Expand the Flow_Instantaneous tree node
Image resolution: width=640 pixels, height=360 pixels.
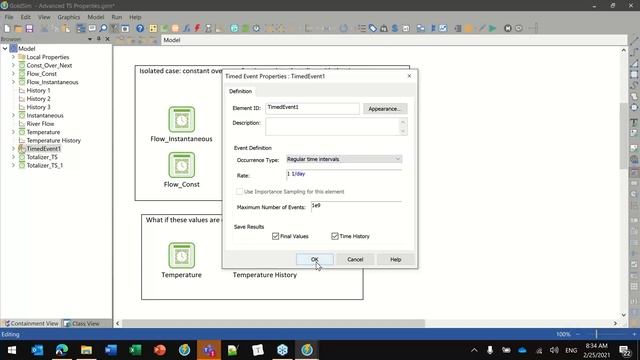(13, 82)
